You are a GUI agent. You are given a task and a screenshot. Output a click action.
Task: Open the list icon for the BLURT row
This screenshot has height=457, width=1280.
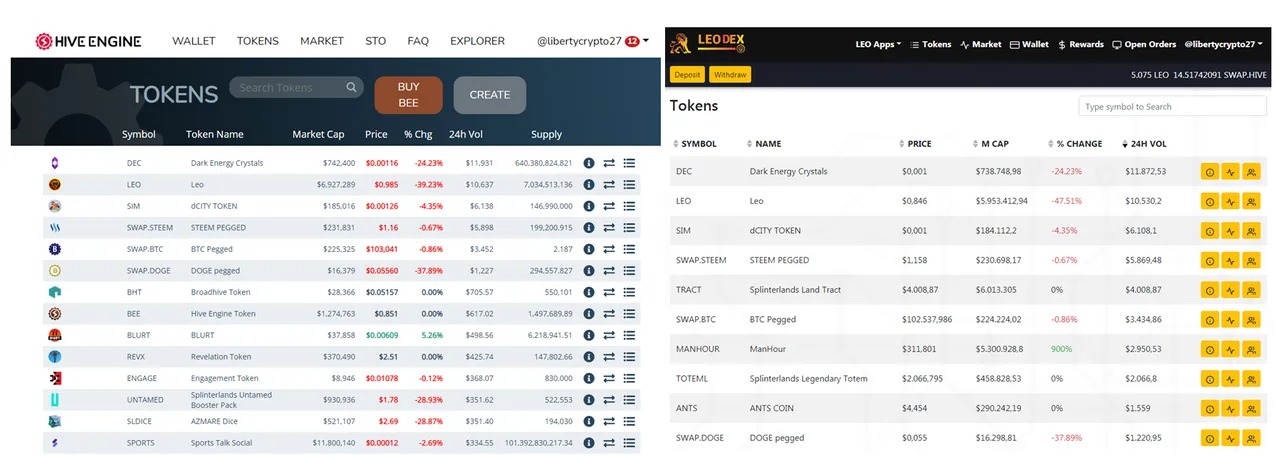629,335
